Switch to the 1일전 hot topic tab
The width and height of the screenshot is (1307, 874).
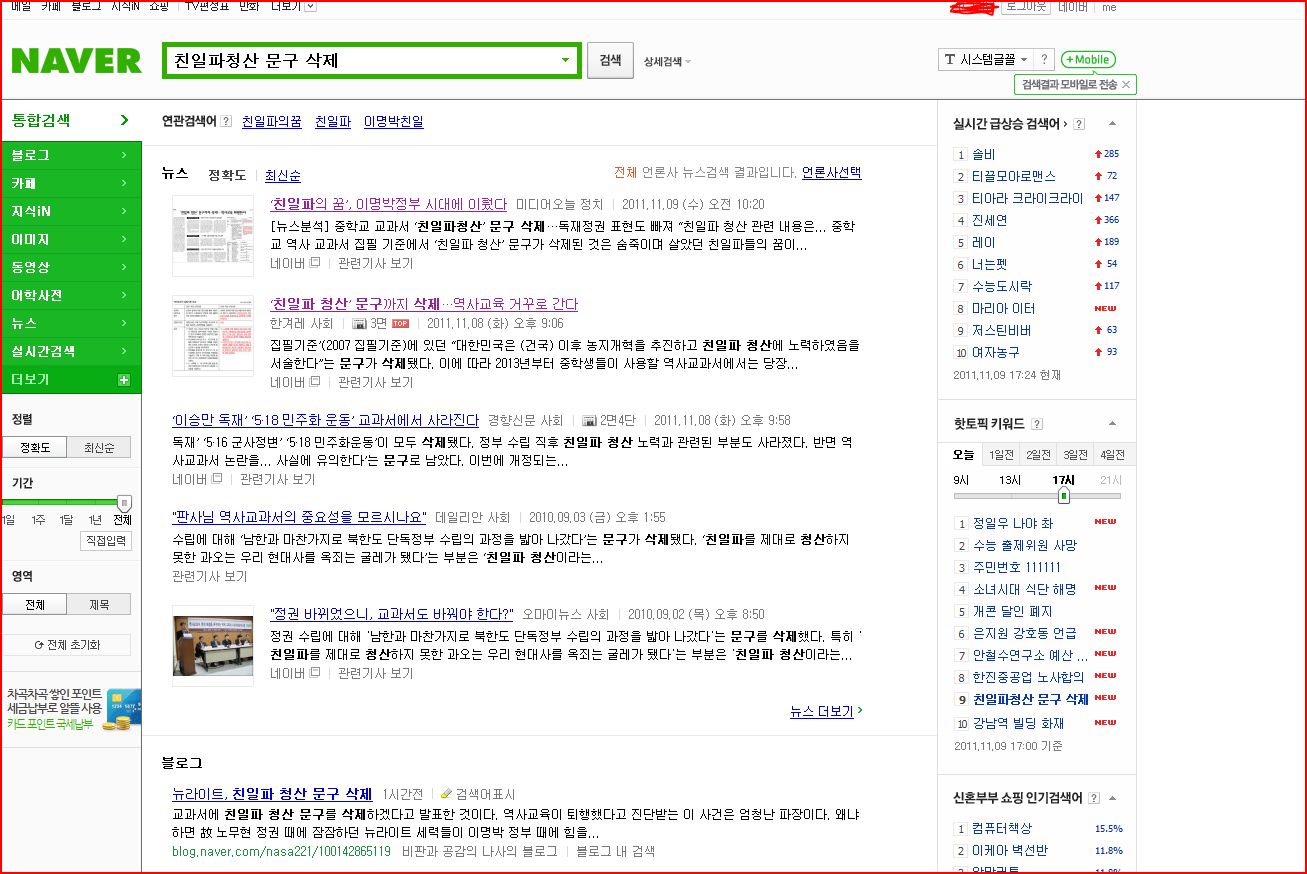[1000, 454]
